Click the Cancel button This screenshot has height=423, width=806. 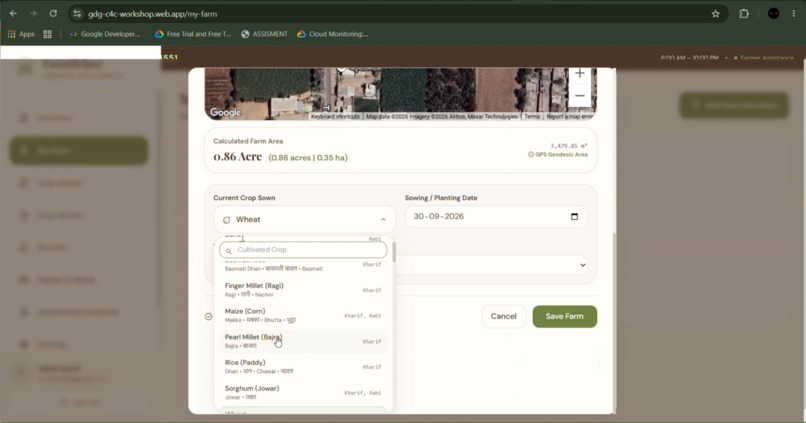tap(503, 316)
